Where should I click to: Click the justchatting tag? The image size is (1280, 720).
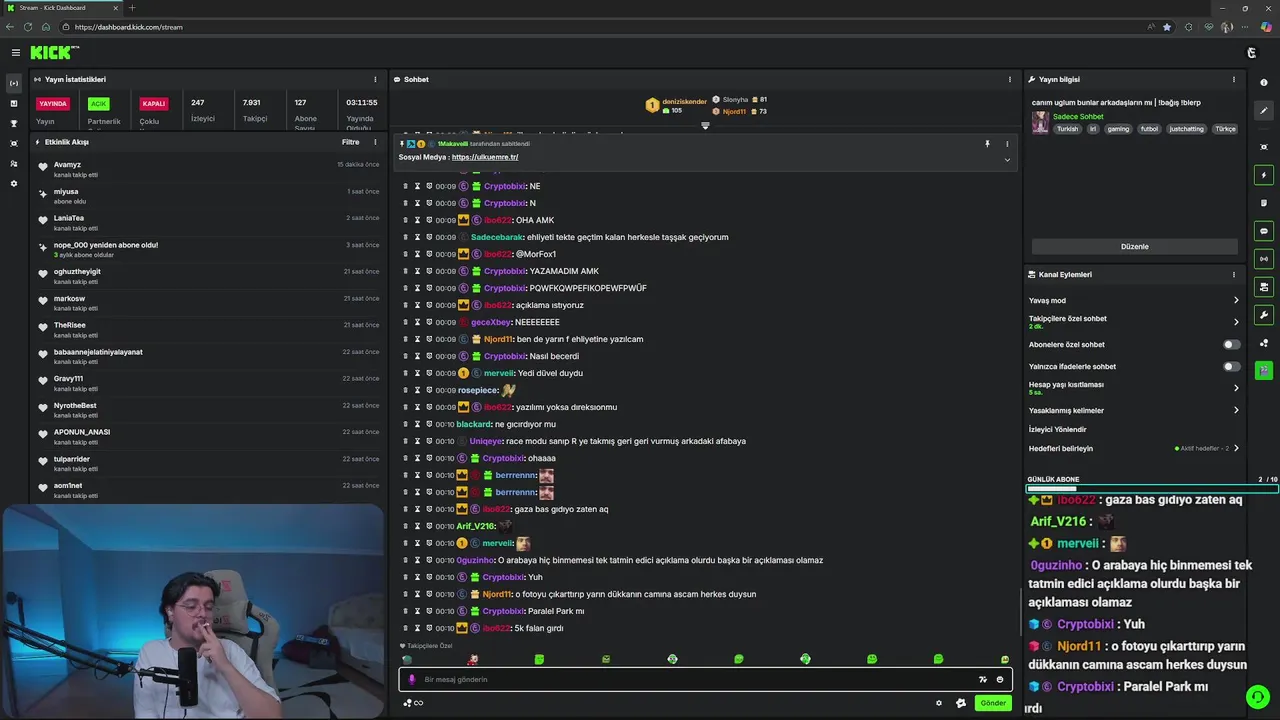[1187, 129]
